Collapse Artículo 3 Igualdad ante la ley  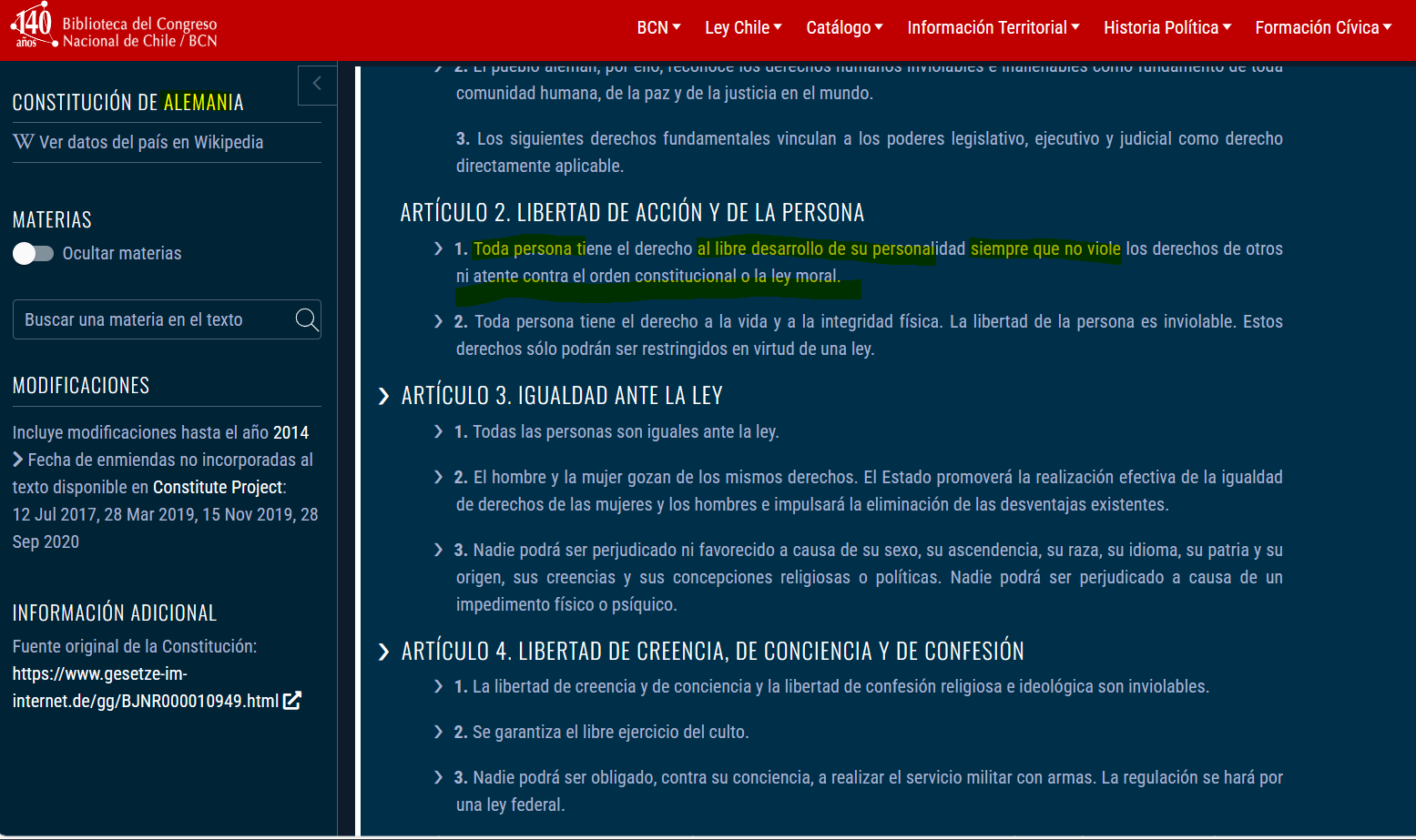[383, 396]
